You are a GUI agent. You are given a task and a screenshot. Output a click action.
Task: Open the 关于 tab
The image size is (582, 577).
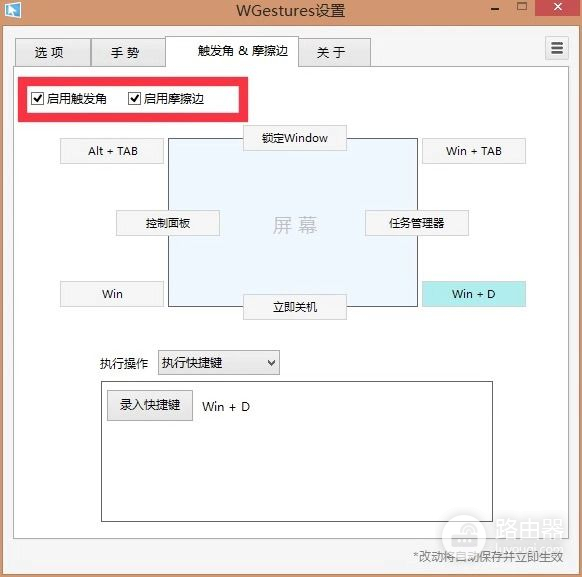click(334, 52)
